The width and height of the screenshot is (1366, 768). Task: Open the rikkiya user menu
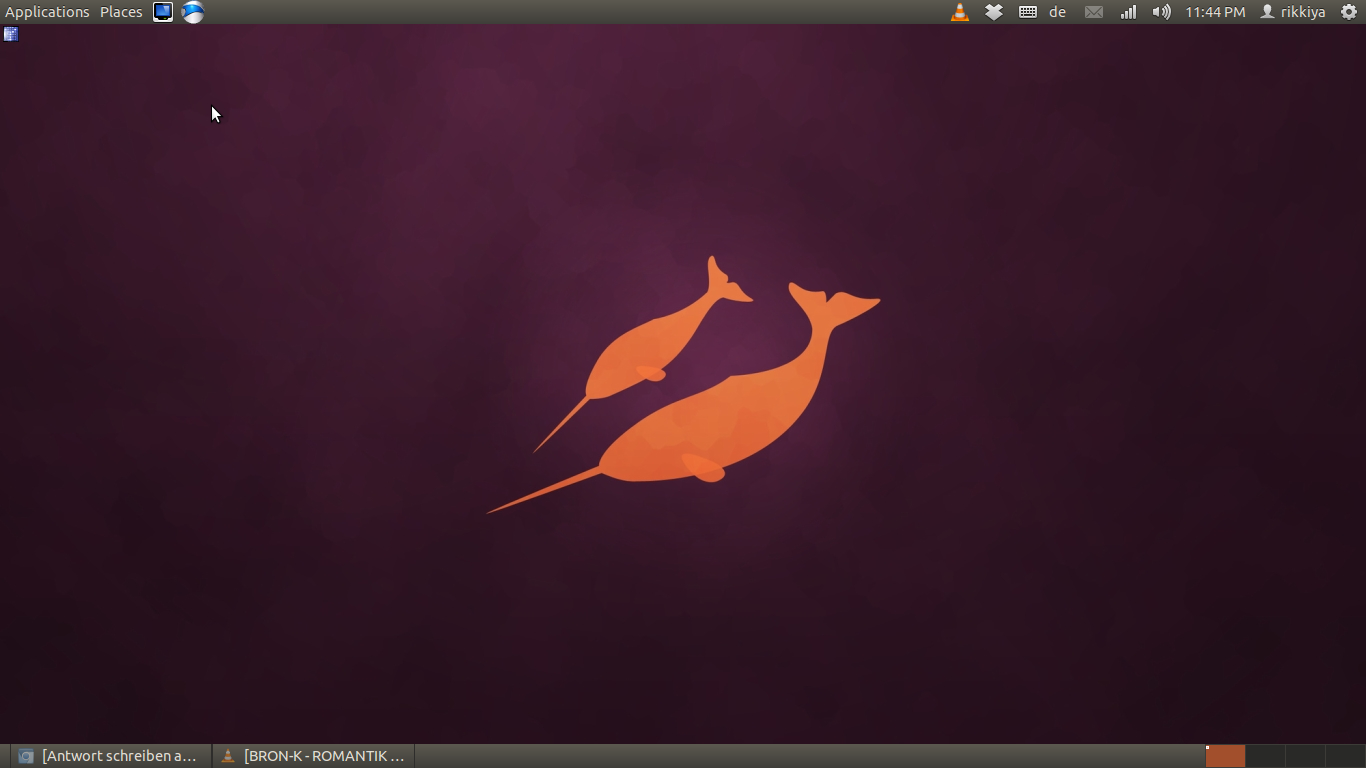tap(1293, 12)
